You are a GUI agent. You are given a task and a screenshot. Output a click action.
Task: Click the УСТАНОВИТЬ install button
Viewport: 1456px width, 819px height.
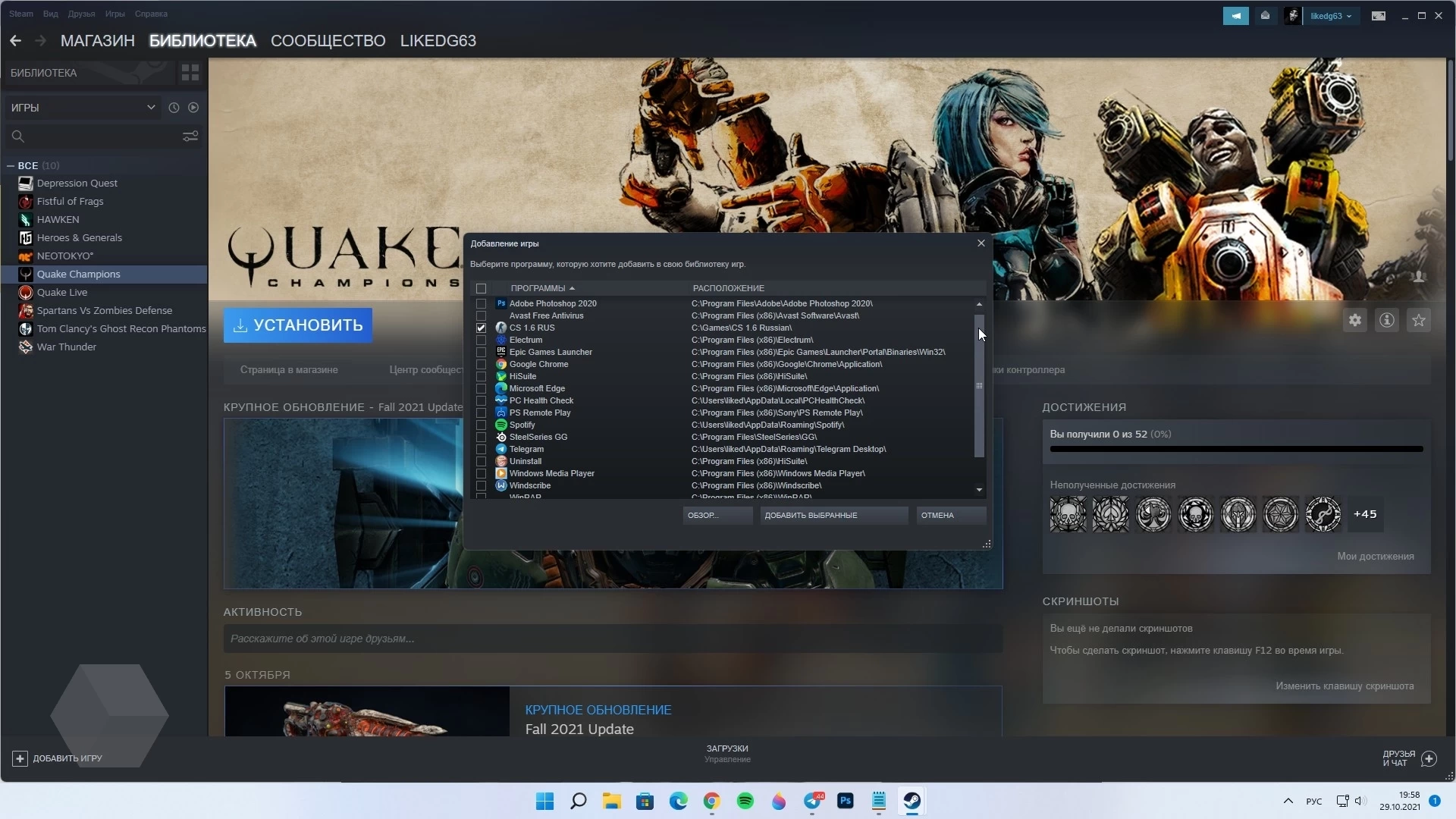(x=297, y=325)
